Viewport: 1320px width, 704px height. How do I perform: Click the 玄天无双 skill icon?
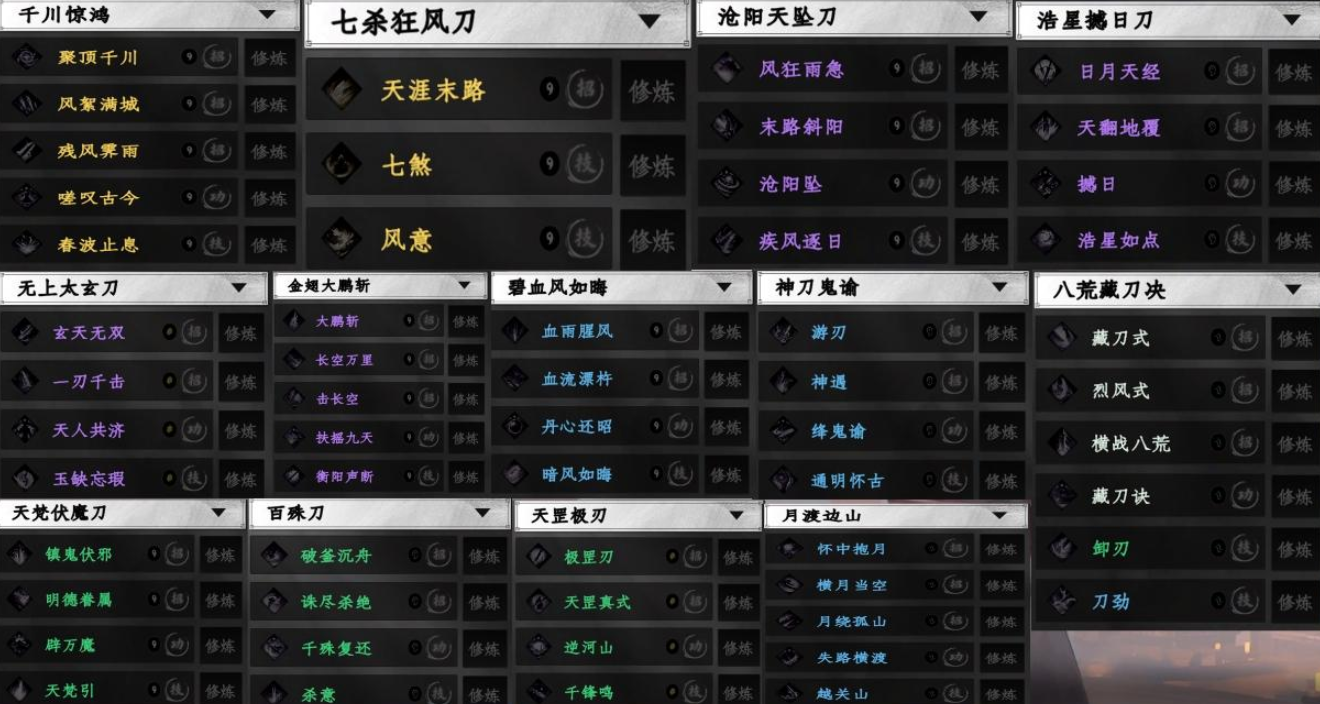(x=25, y=332)
